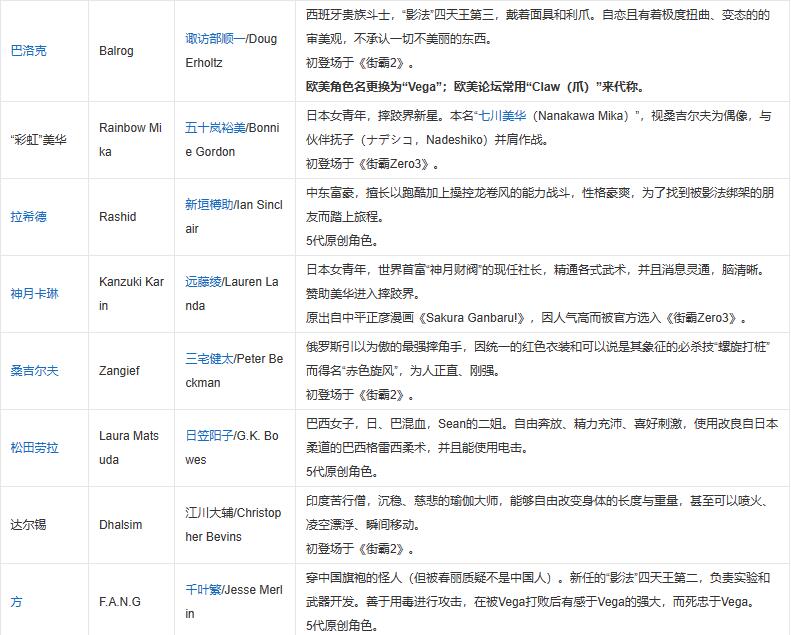The width and height of the screenshot is (791, 635).
Task: Open the 拉希德 character page link
Action: coord(28,217)
